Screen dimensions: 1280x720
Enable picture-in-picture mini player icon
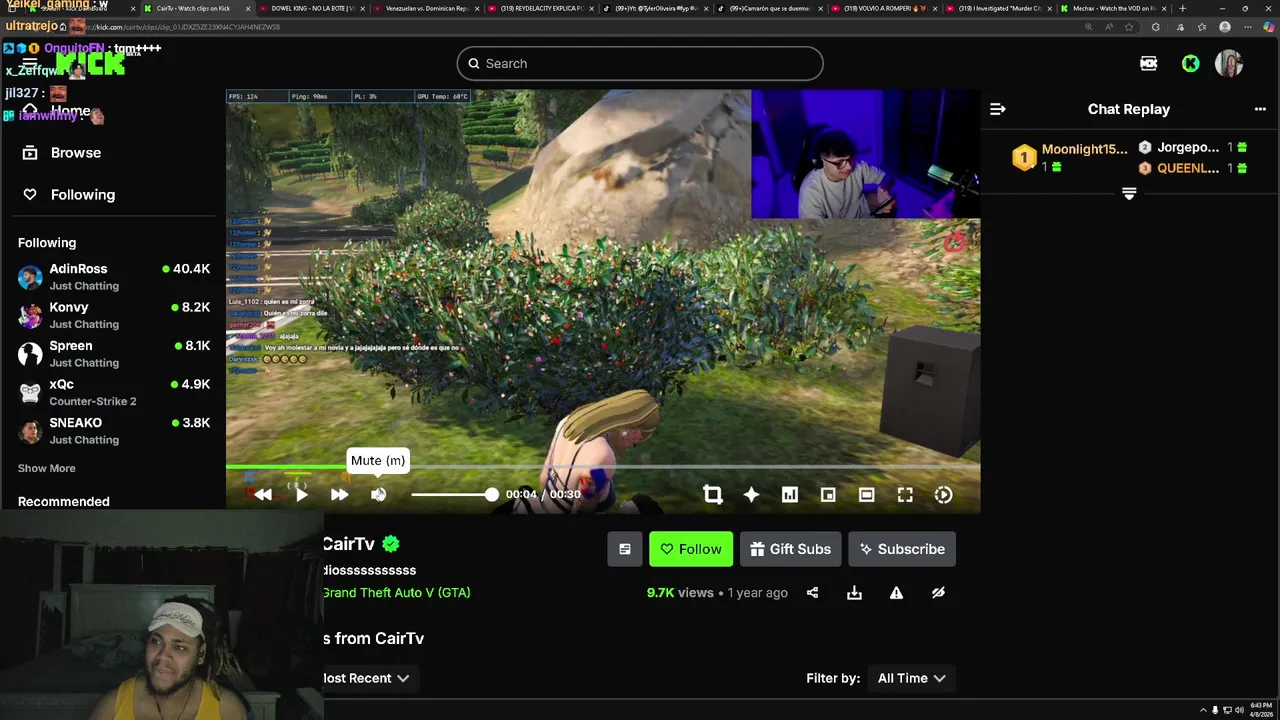[x=828, y=494]
